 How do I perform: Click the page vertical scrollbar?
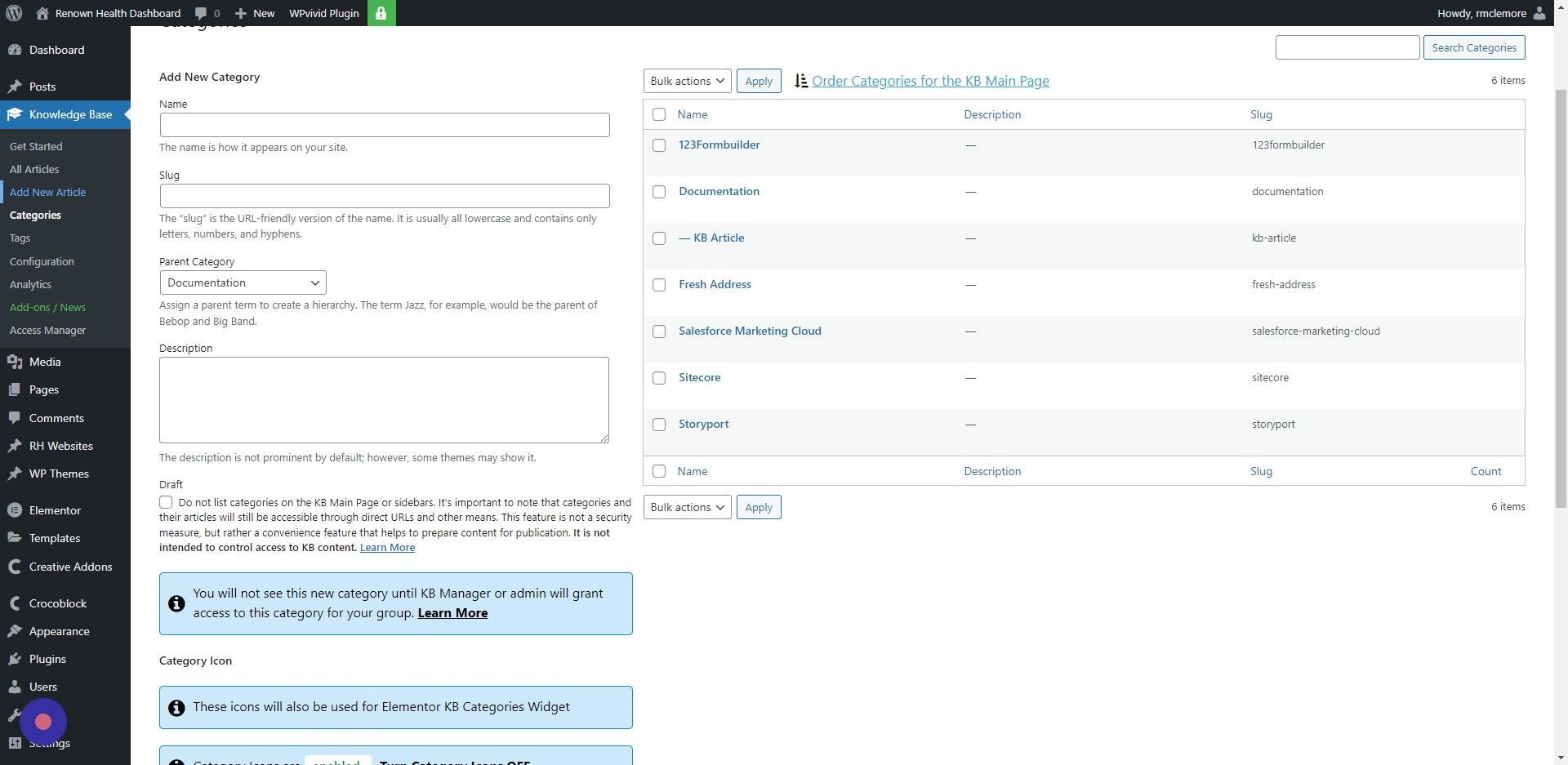point(1561,298)
